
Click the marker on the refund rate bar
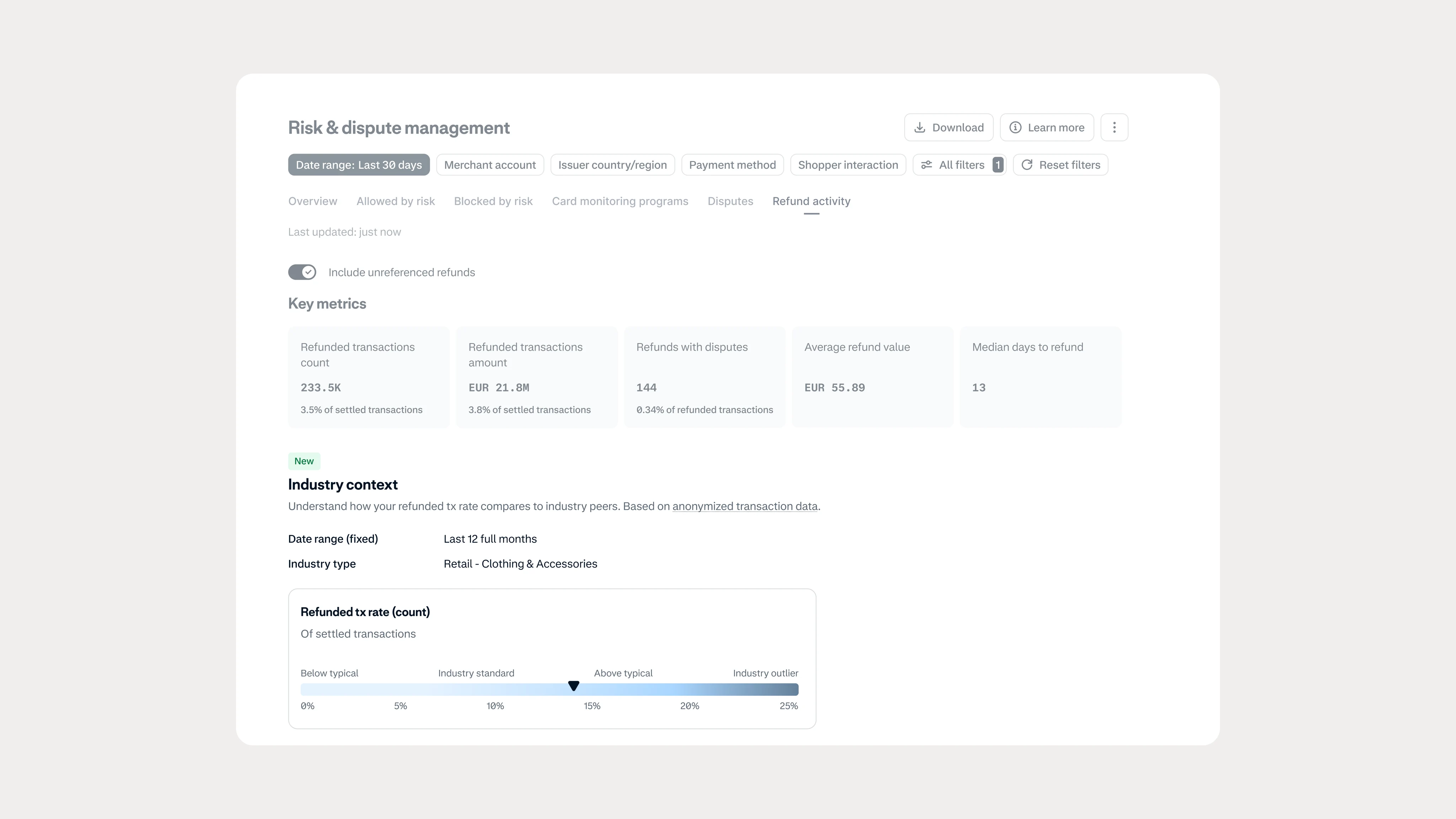574,686
